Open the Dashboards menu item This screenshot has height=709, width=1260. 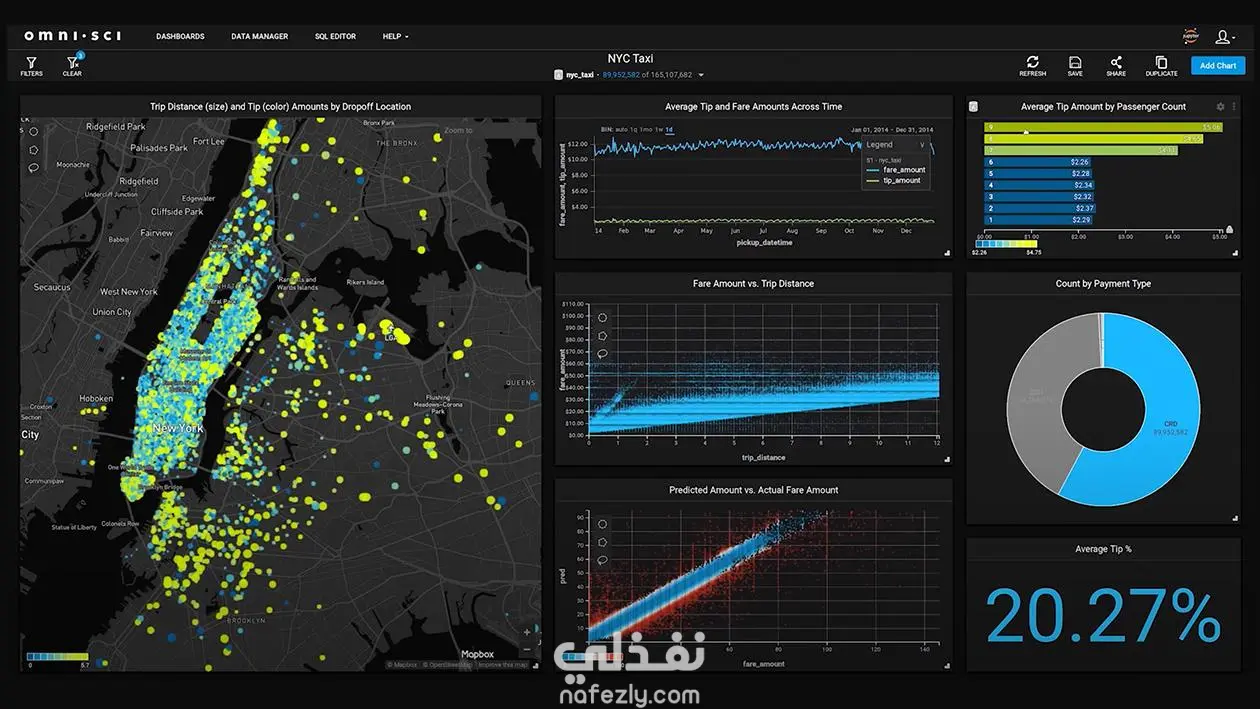[x=180, y=37]
